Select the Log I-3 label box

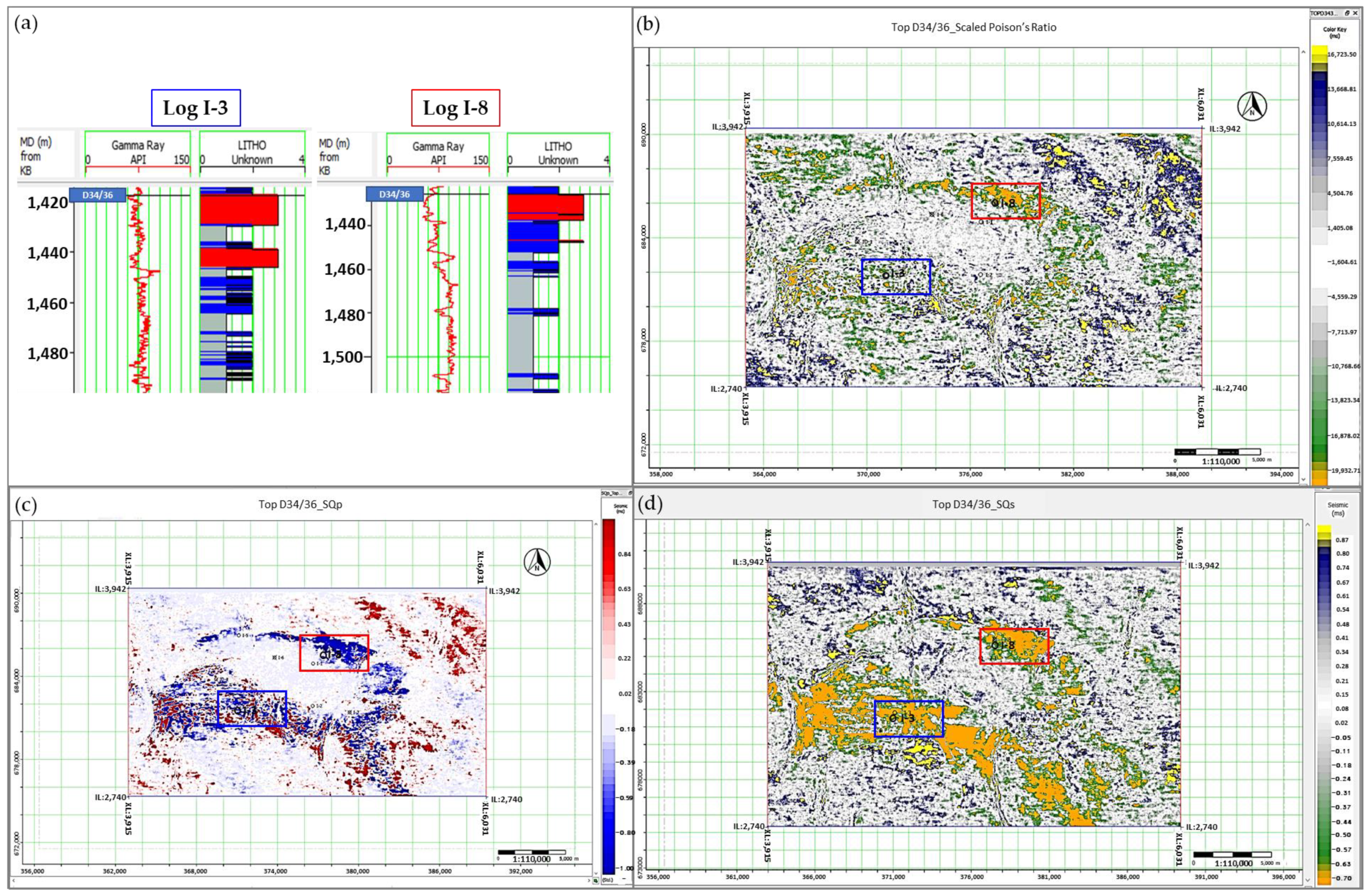point(196,108)
